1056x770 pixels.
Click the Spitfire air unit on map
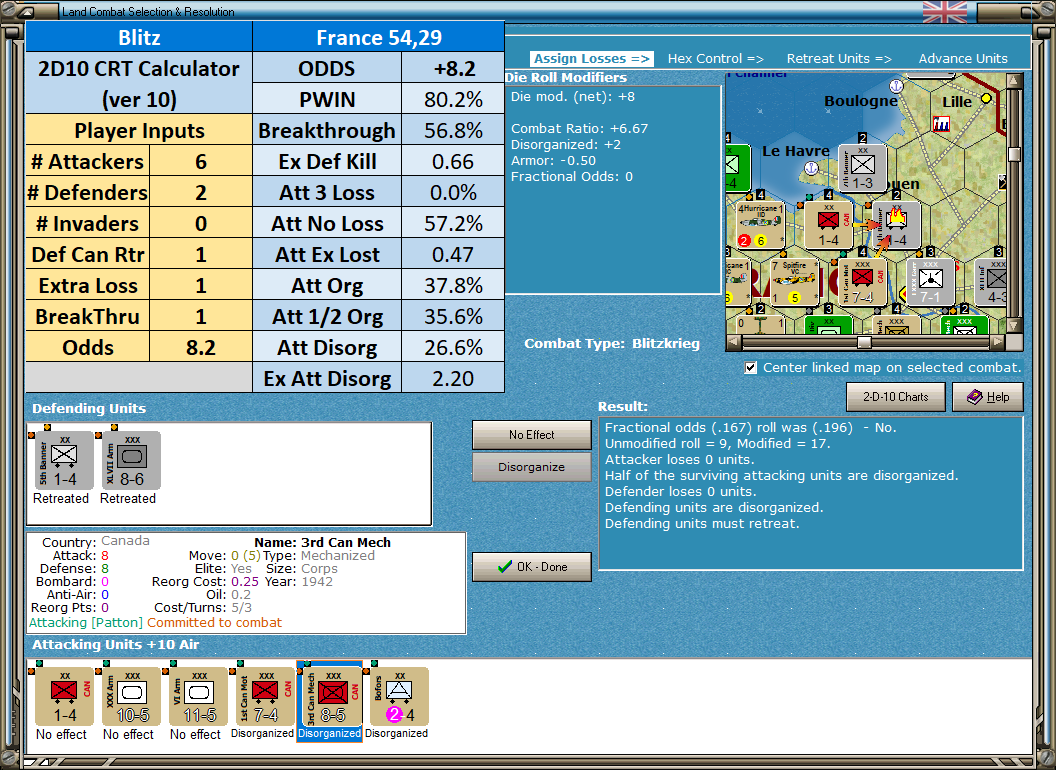click(794, 282)
